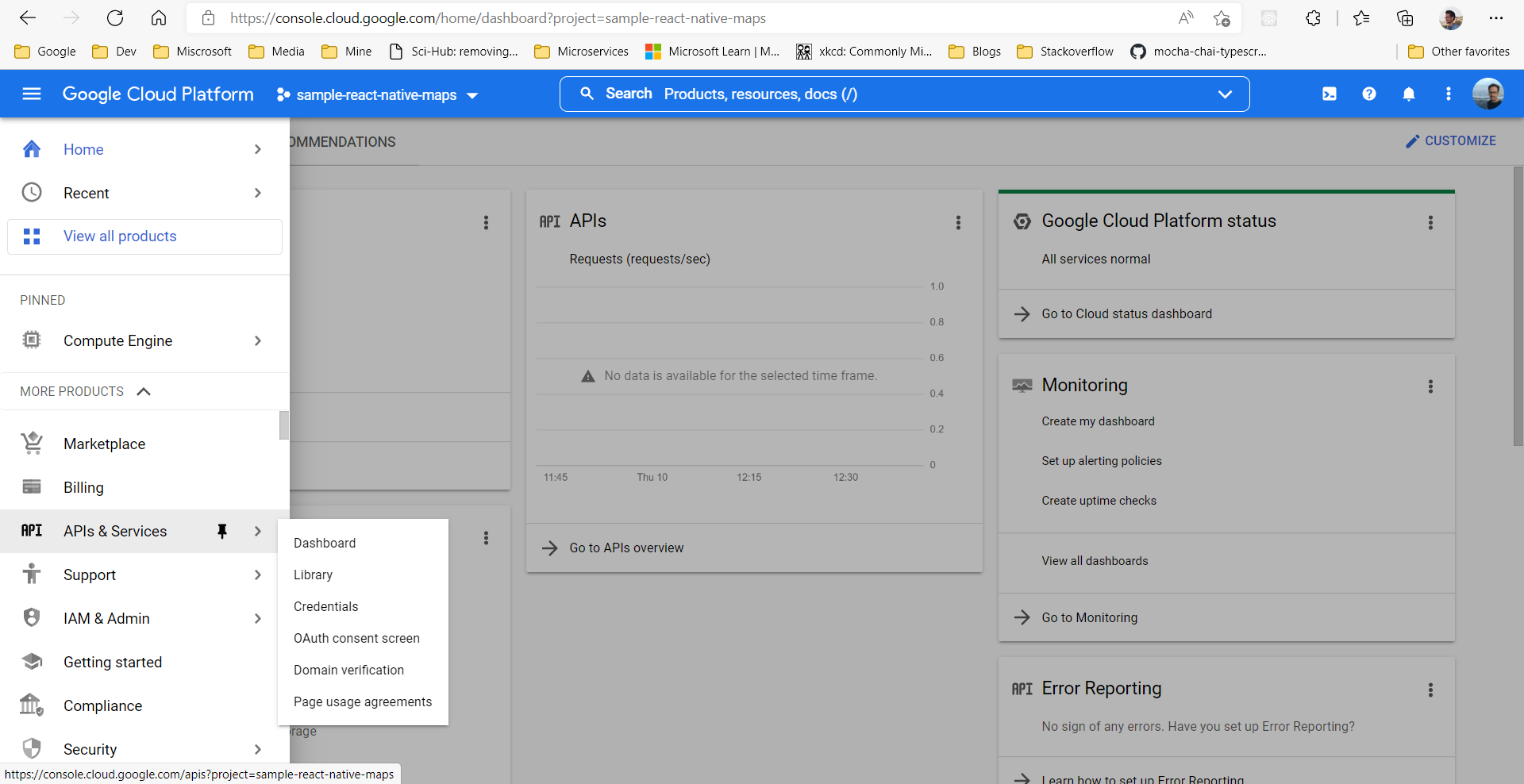Image resolution: width=1524 pixels, height=784 pixels.
Task: Open the Help question mark icon
Action: tap(1369, 94)
